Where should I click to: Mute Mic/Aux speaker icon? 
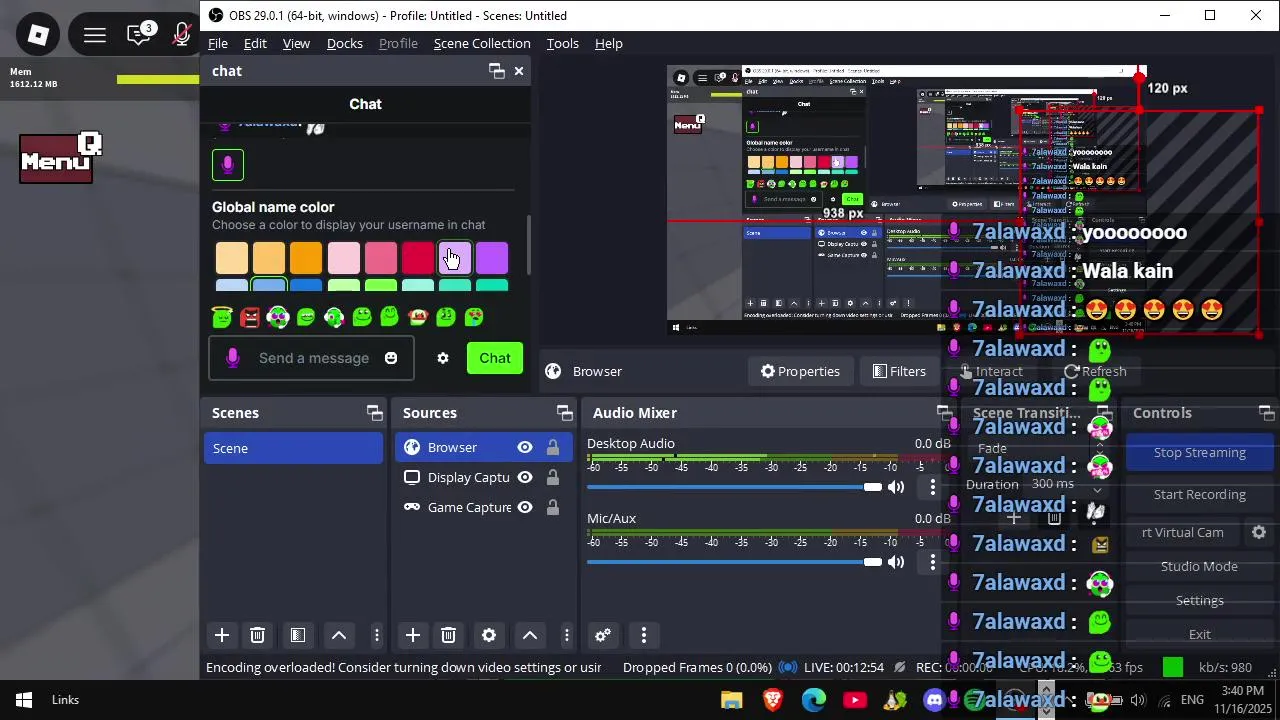click(x=896, y=562)
